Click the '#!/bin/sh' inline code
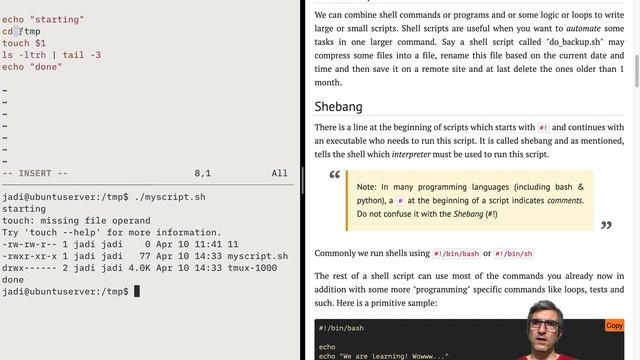 [x=514, y=253]
